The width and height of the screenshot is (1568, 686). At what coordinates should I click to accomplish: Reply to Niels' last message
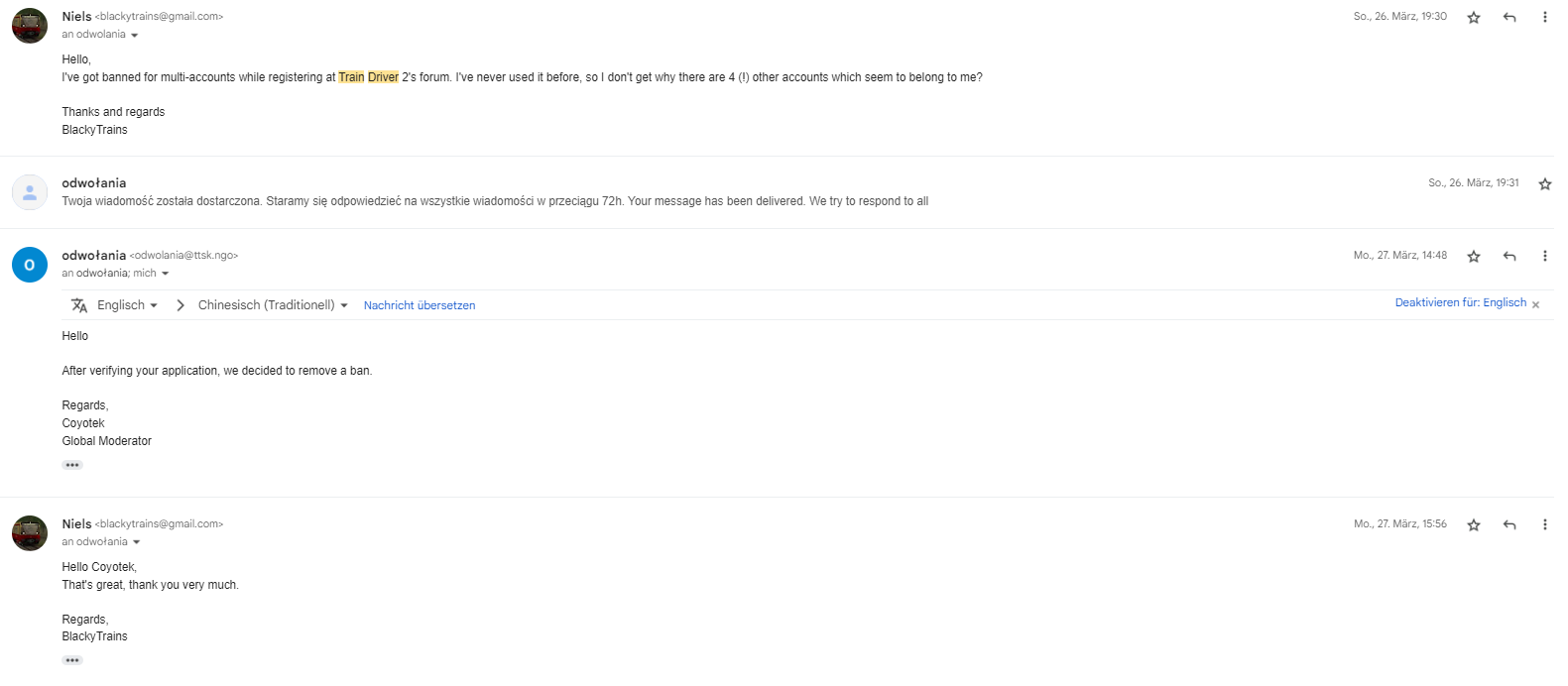[1509, 525]
